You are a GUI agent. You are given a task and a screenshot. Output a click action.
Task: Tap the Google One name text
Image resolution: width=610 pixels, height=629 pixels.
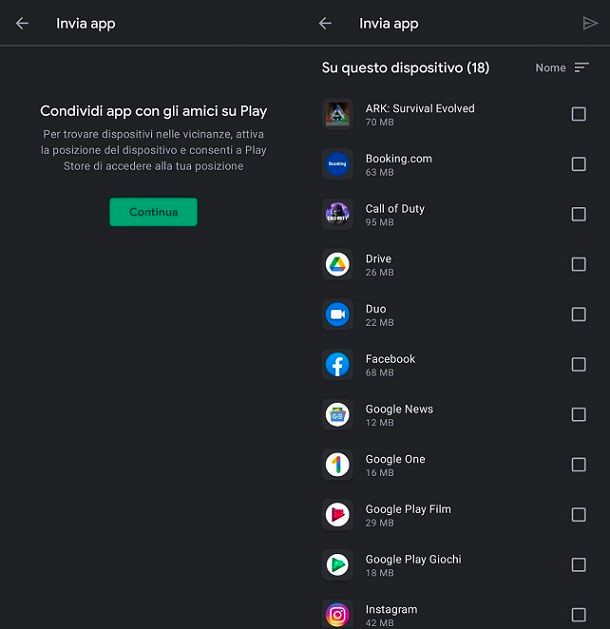[395, 459]
